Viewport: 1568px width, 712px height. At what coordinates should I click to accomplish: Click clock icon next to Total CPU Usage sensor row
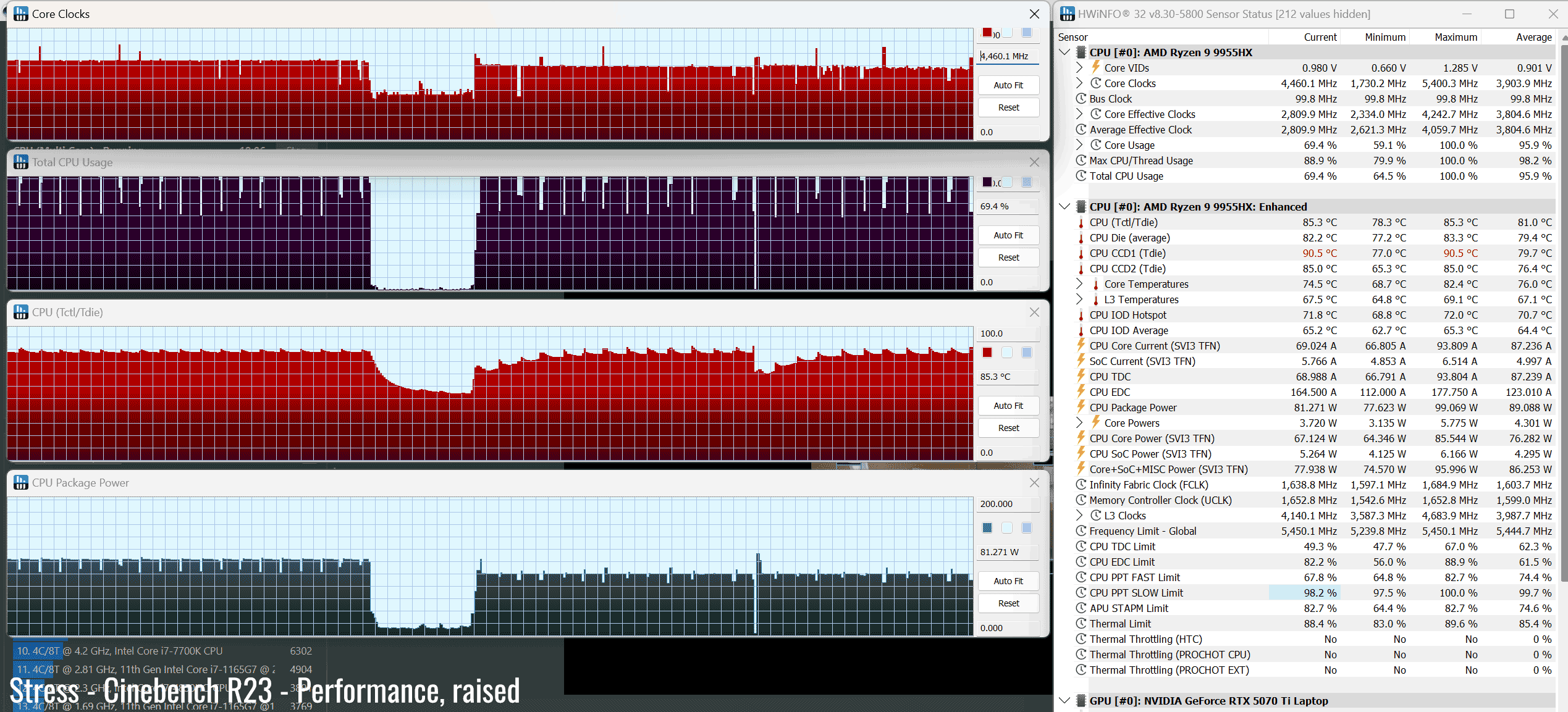click(x=1081, y=176)
